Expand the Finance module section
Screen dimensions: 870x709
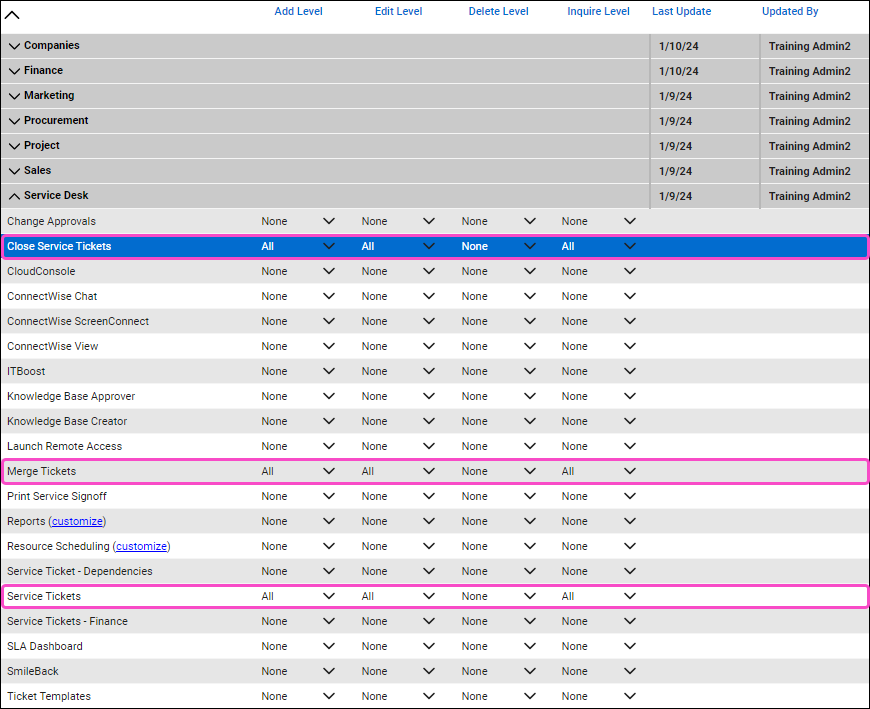tap(14, 71)
